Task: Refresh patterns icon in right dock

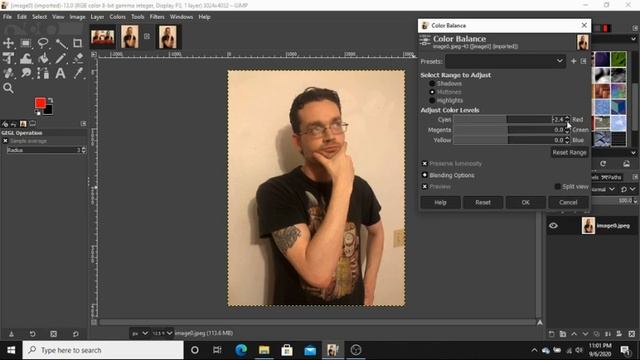Action: coord(603,164)
